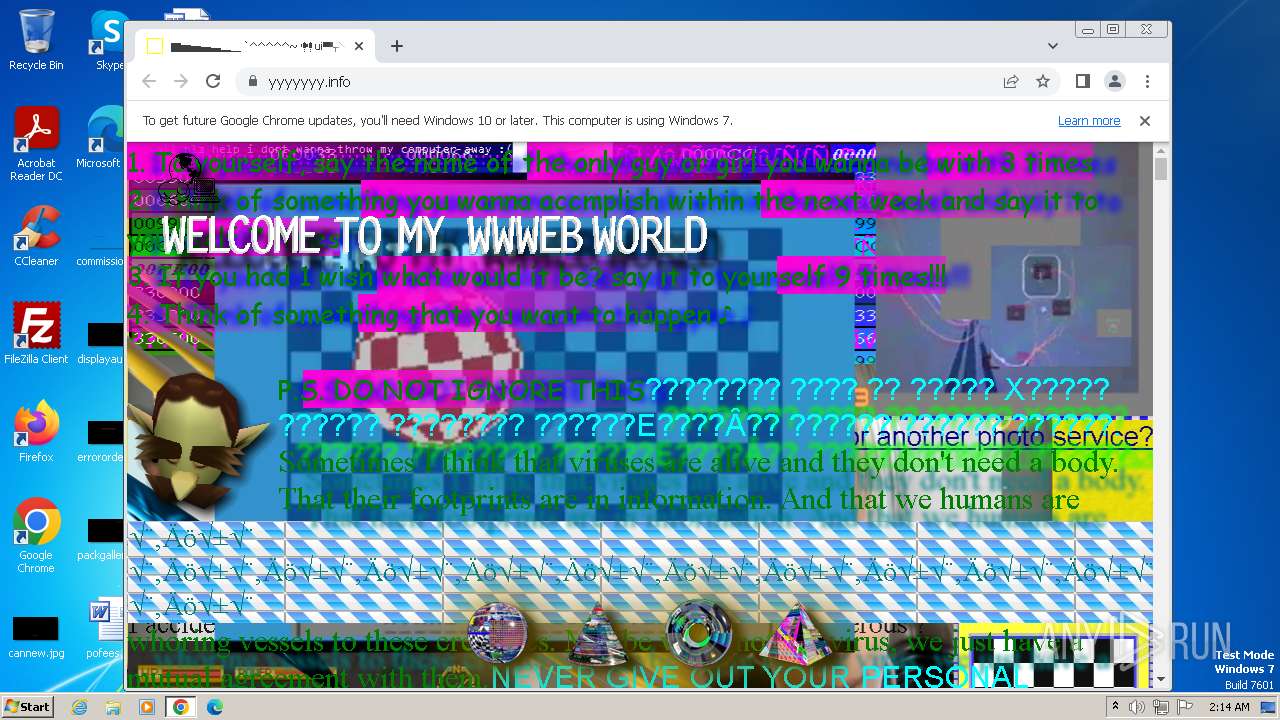
Task: Click the WELCOME TO MY WWWEB WORLD heading
Action: tap(434, 237)
